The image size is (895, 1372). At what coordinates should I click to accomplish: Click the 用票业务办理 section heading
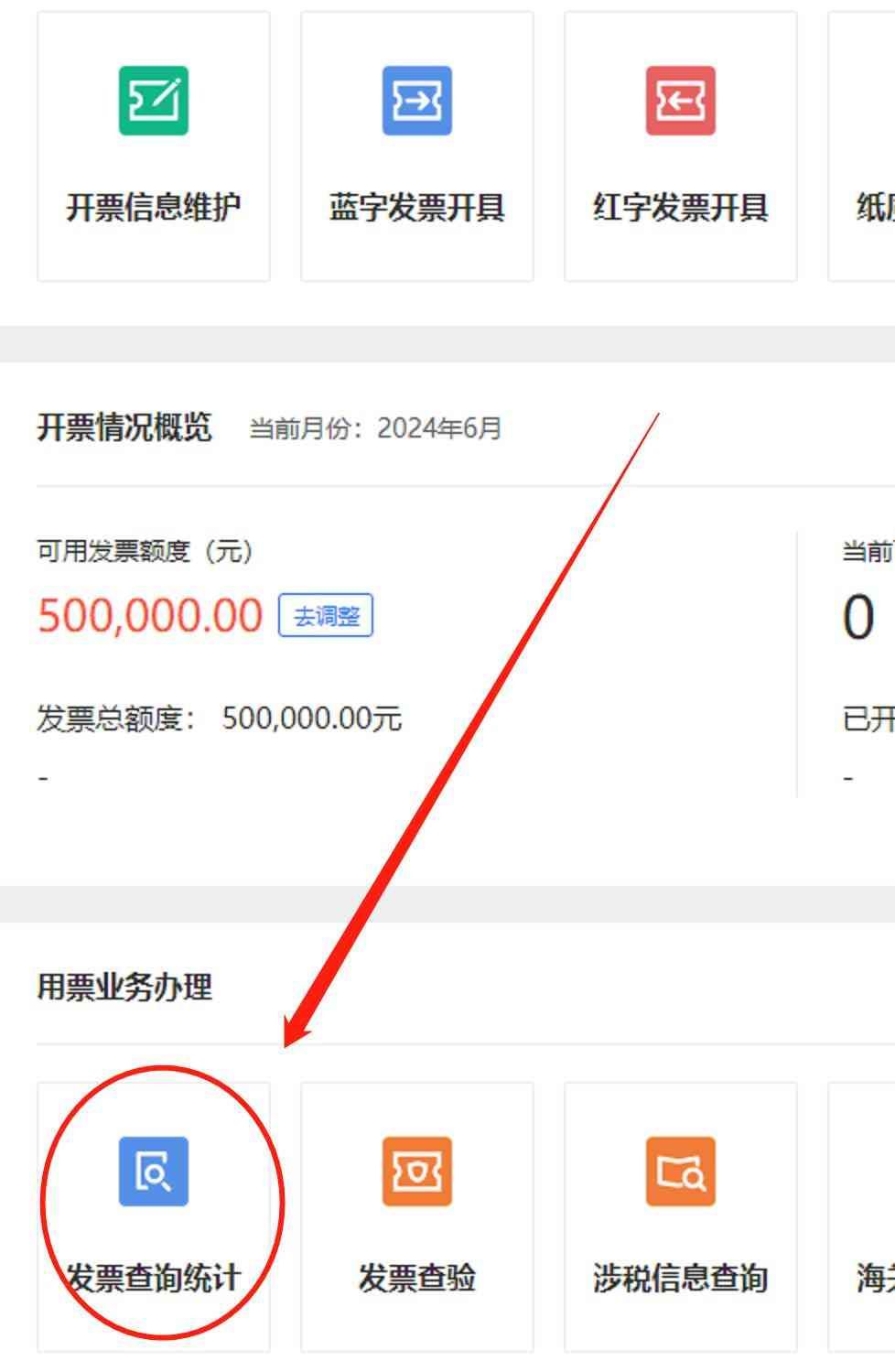coord(124,988)
